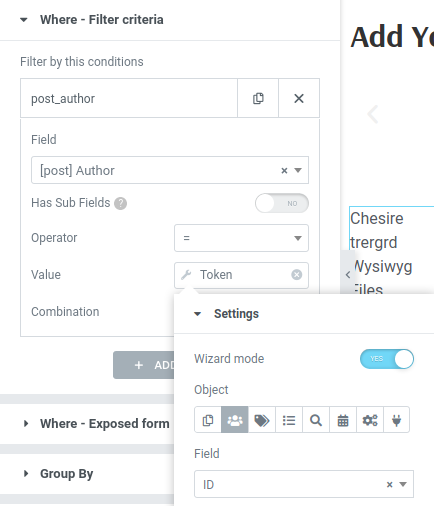Select the calendar date object icon
434x506 pixels.
coord(343,420)
